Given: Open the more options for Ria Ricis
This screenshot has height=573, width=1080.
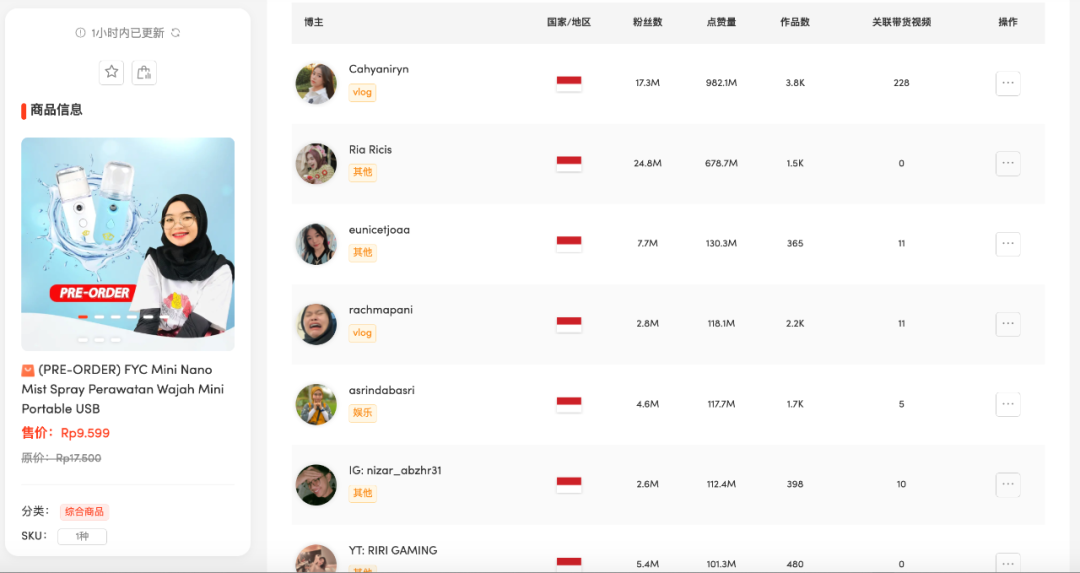Looking at the screenshot, I should click(1008, 163).
